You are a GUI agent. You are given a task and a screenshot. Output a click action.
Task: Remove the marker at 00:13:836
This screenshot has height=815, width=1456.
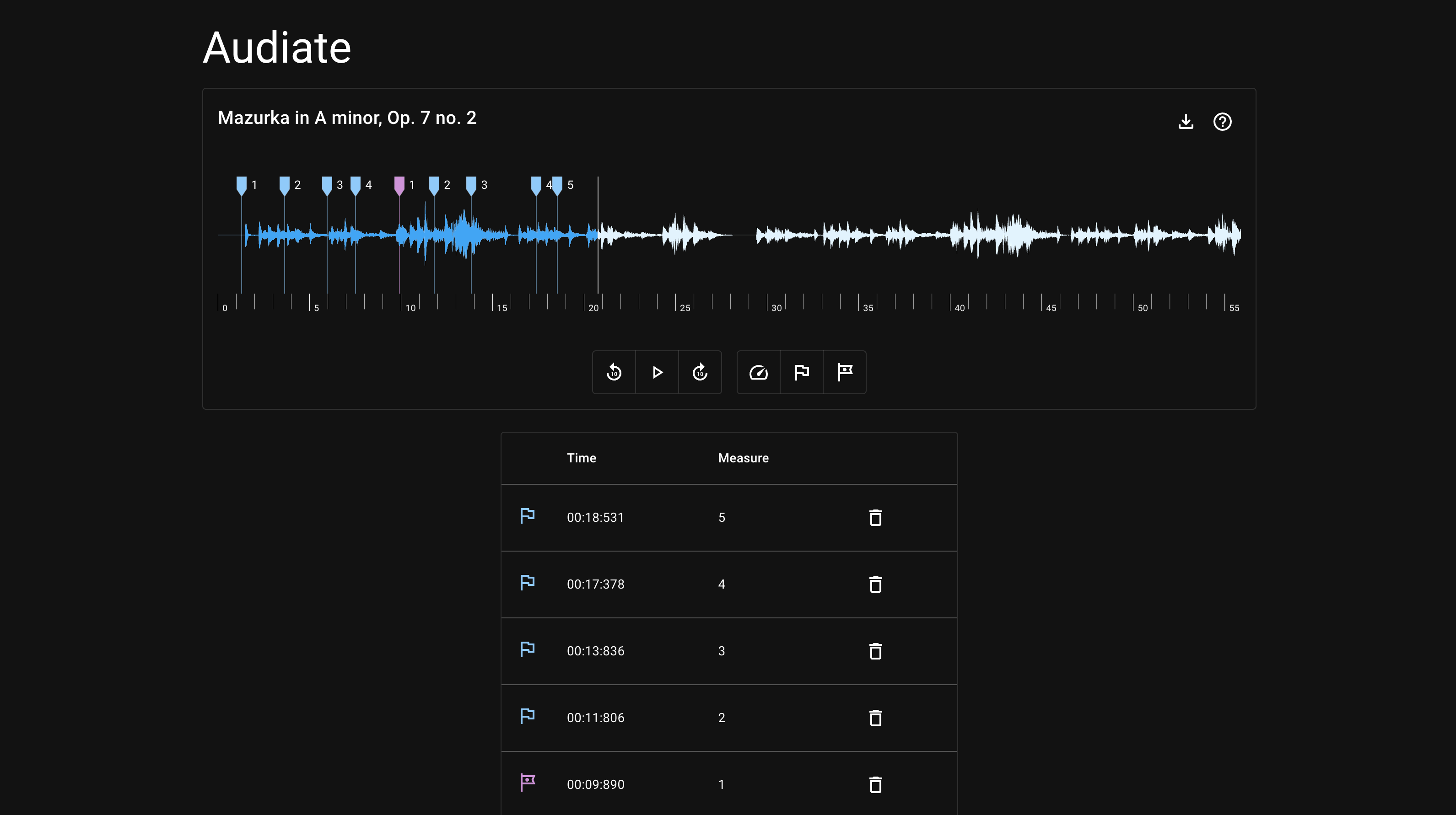pos(875,651)
